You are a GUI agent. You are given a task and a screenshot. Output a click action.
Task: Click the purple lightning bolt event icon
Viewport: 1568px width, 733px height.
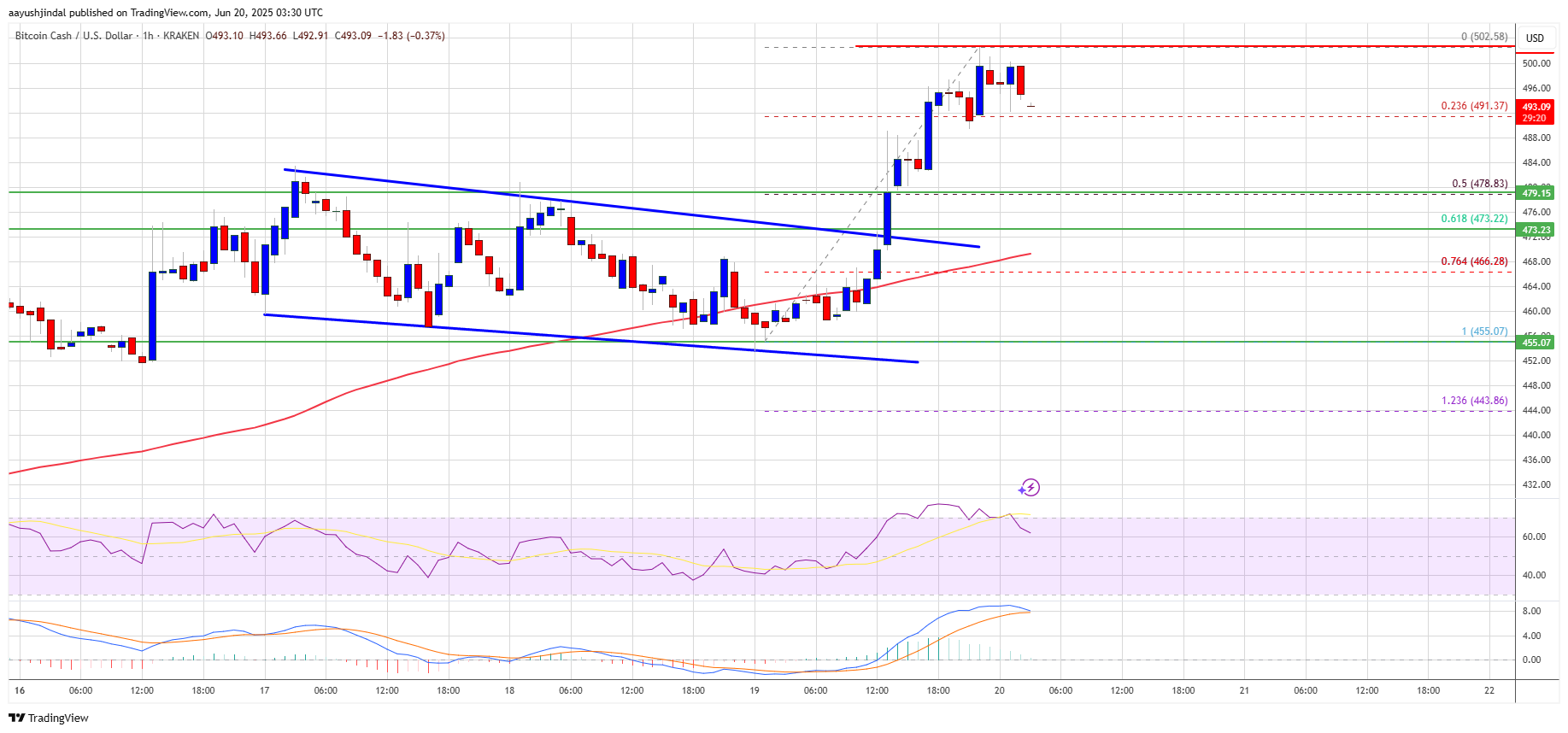click(1030, 488)
